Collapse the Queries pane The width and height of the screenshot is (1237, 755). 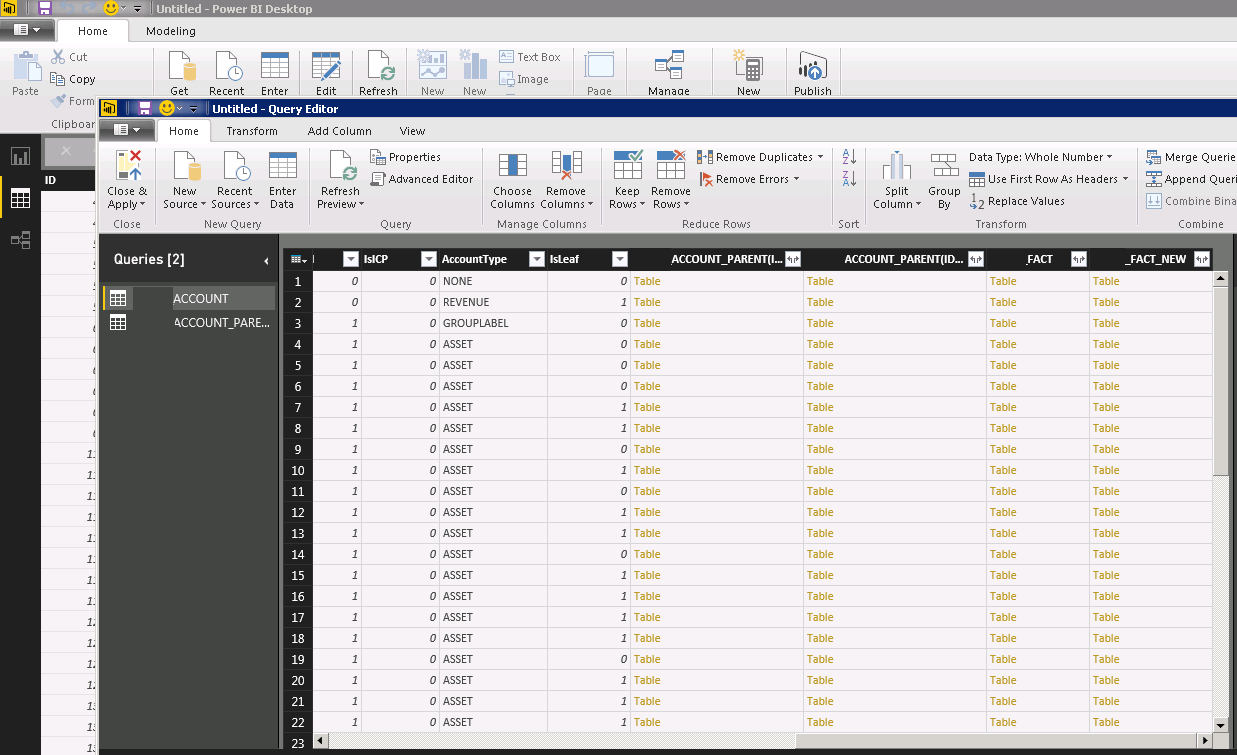pyautogui.click(x=266, y=261)
